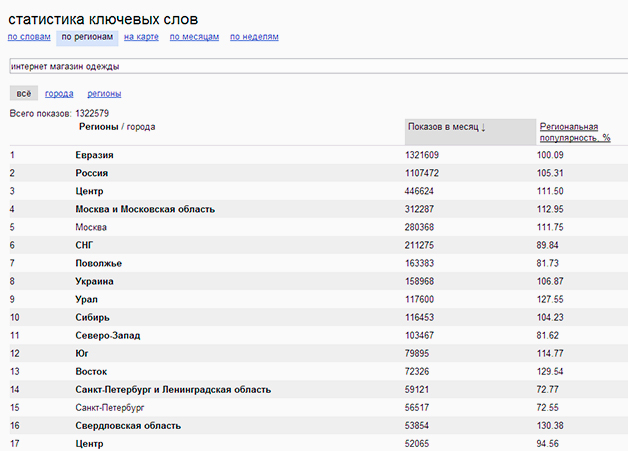Click the value 1321609 for Евразия

click(x=422, y=155)
